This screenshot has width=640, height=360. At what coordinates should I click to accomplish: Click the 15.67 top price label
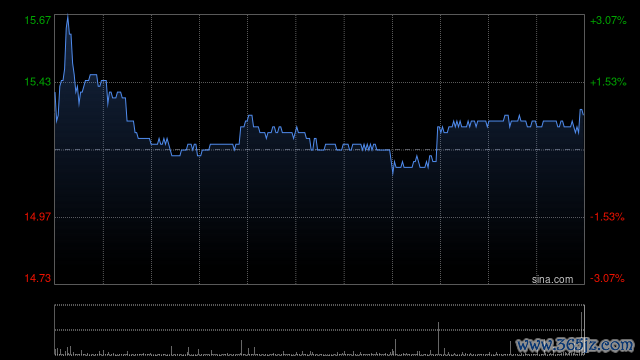38,20
